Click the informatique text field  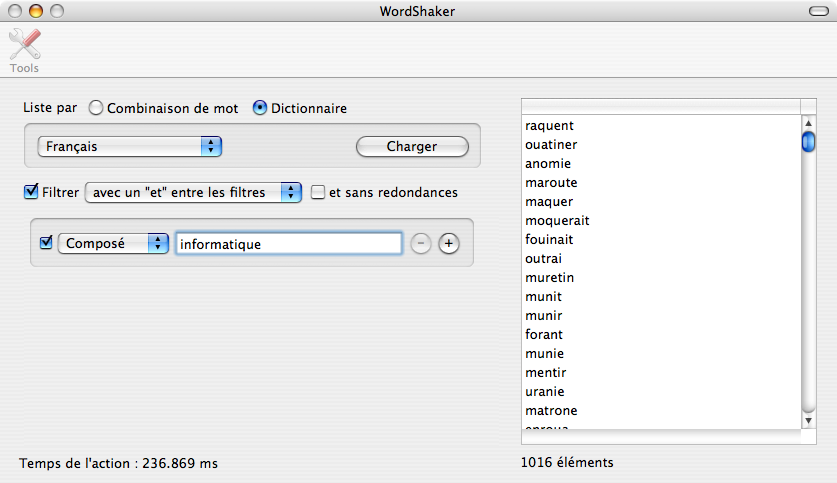coord(289,244)
